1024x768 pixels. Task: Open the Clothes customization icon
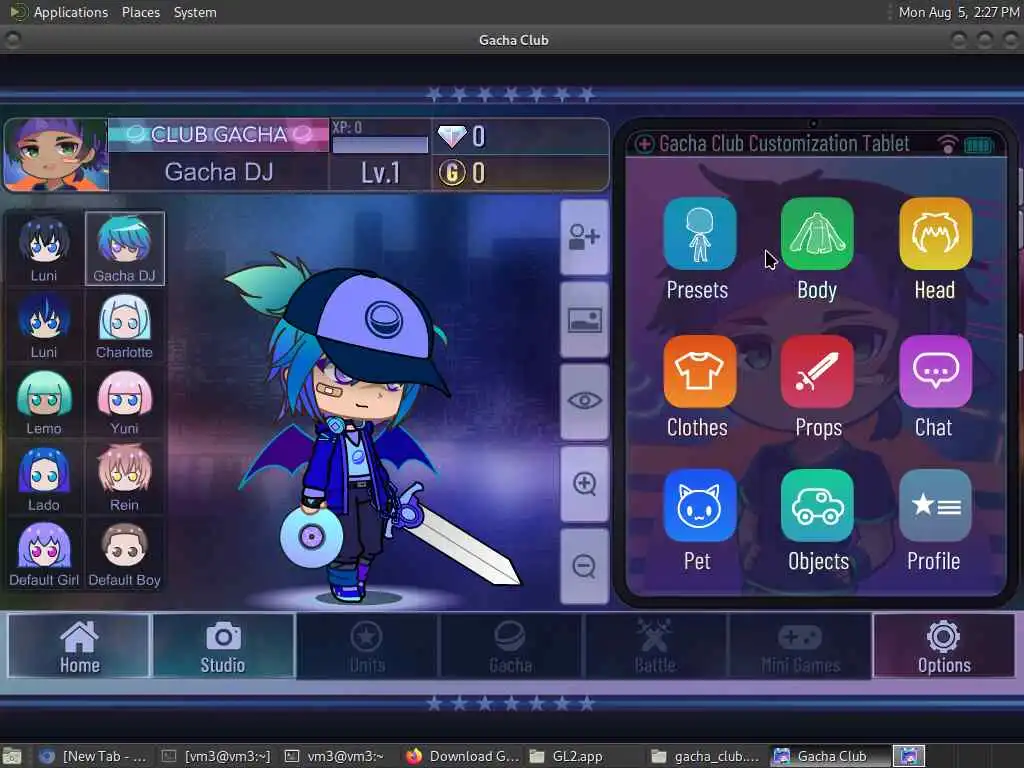click(699, 372)
